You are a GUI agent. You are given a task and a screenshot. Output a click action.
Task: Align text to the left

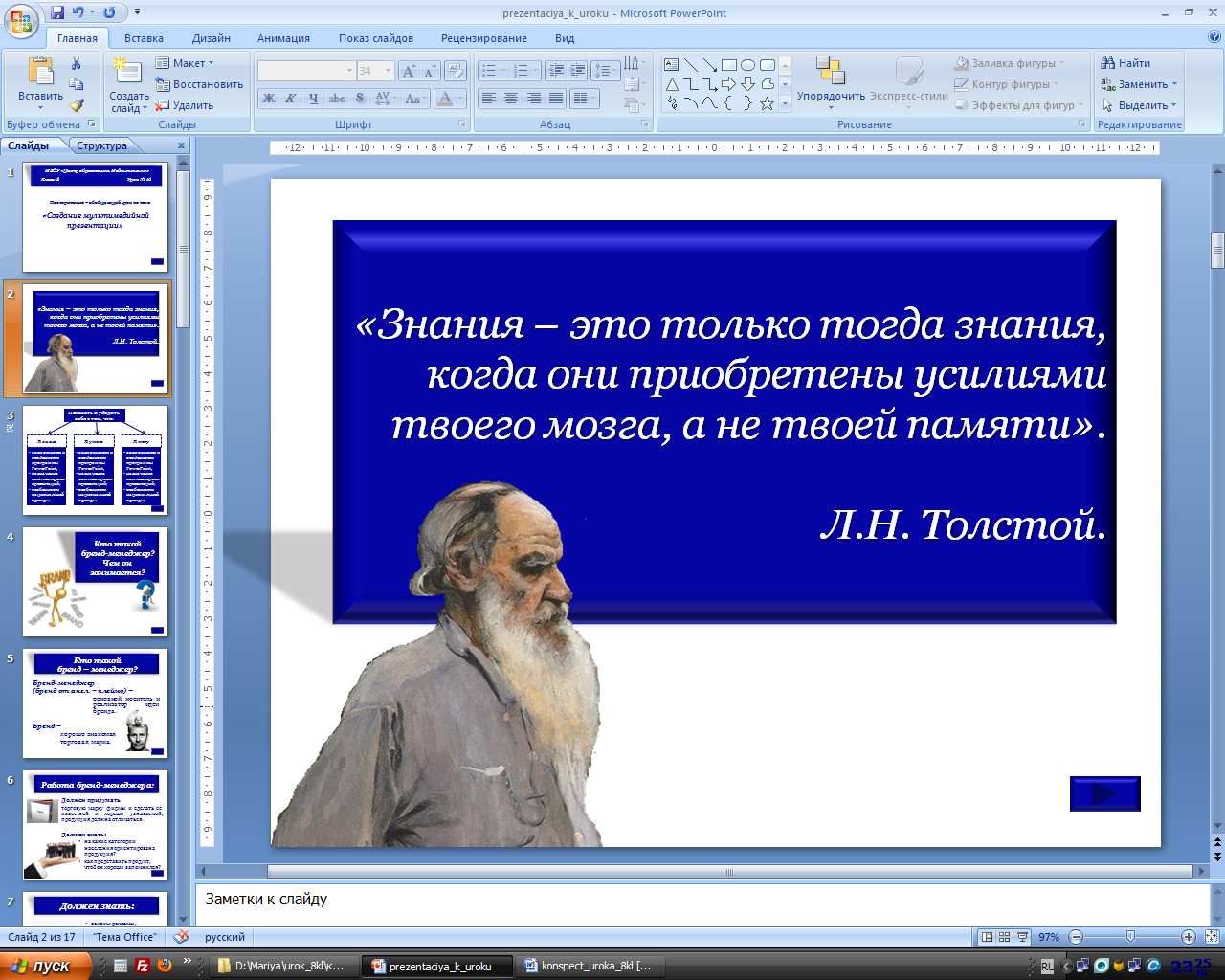tap(489, 99)
